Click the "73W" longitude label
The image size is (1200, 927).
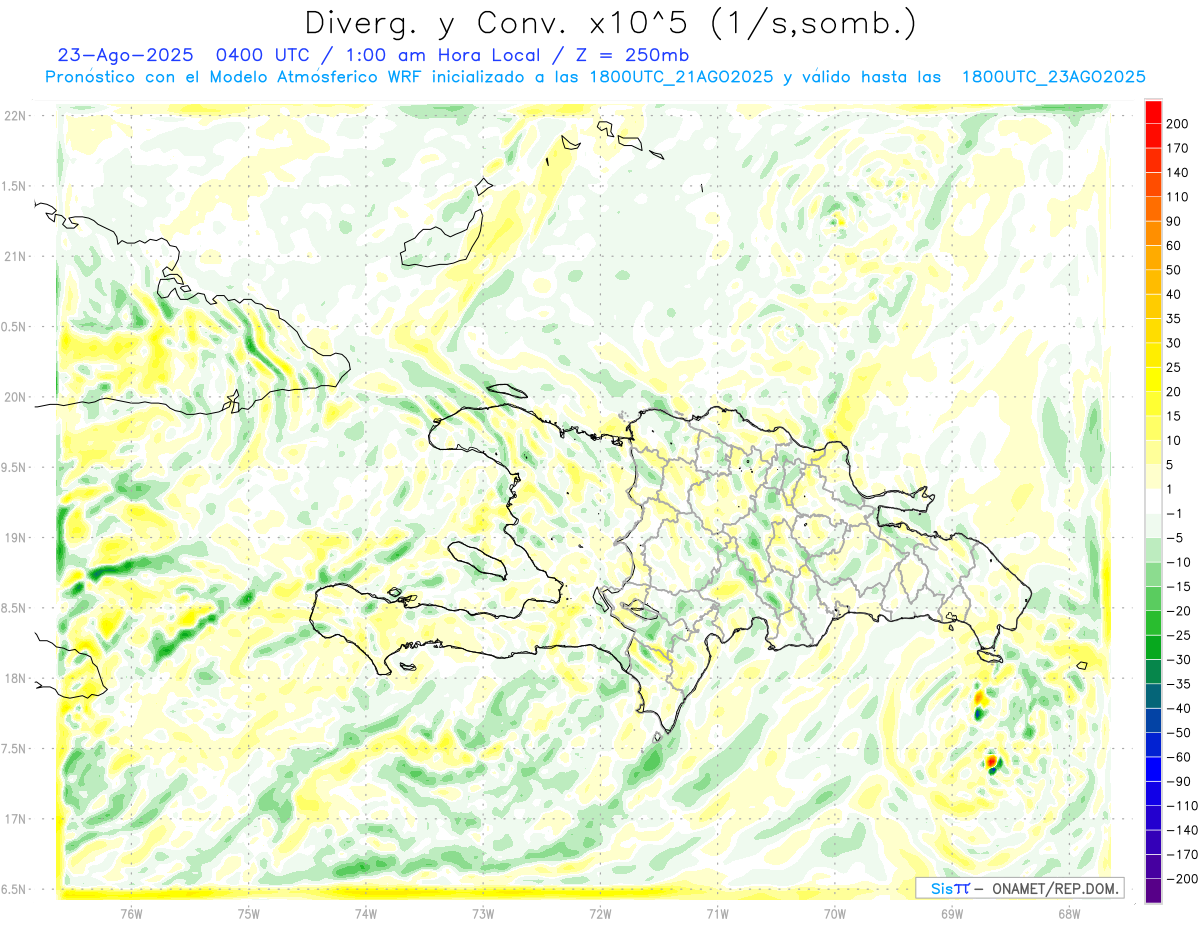(x=483, y=913)
